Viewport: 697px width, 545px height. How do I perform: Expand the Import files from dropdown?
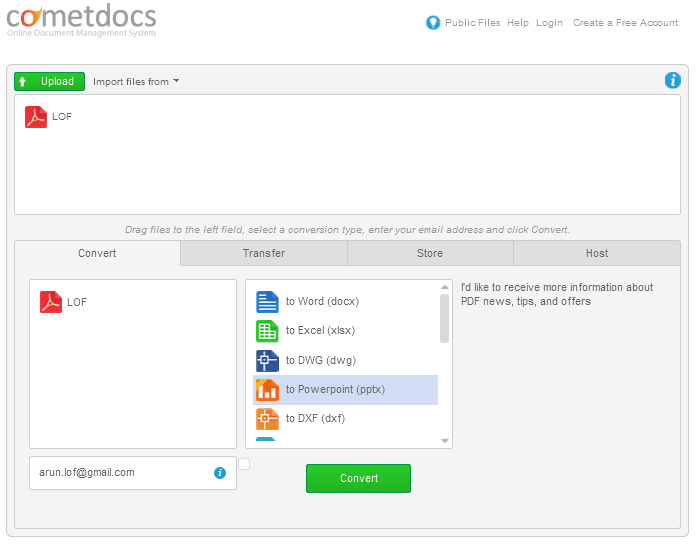pos(136,81)
